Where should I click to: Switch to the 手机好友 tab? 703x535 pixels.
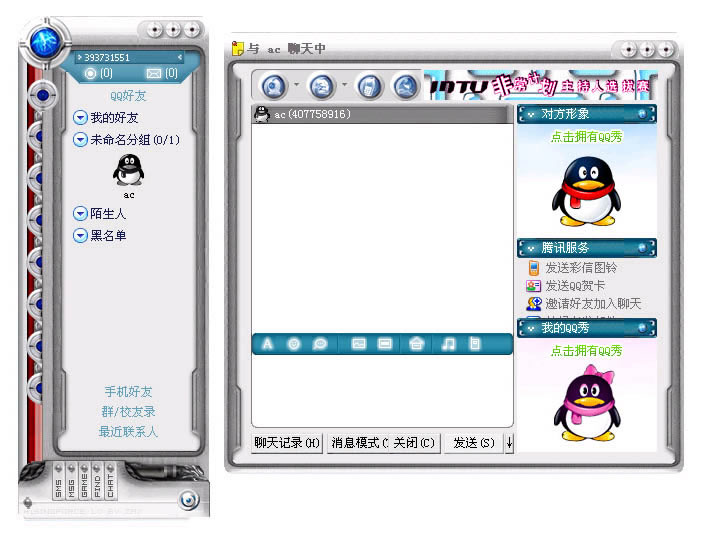(x=128, y=391)
